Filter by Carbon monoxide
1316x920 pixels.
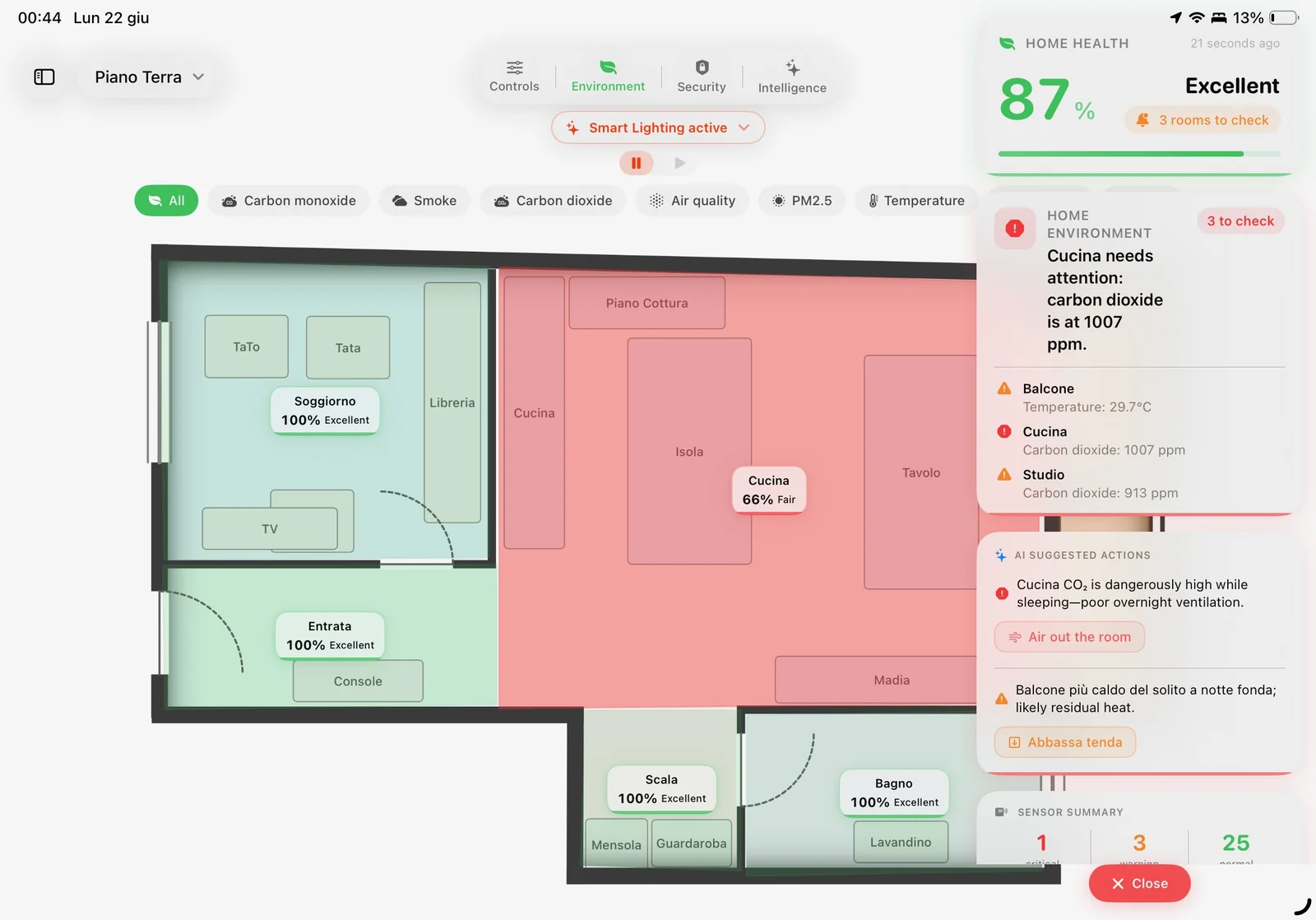tap(289, 200)
